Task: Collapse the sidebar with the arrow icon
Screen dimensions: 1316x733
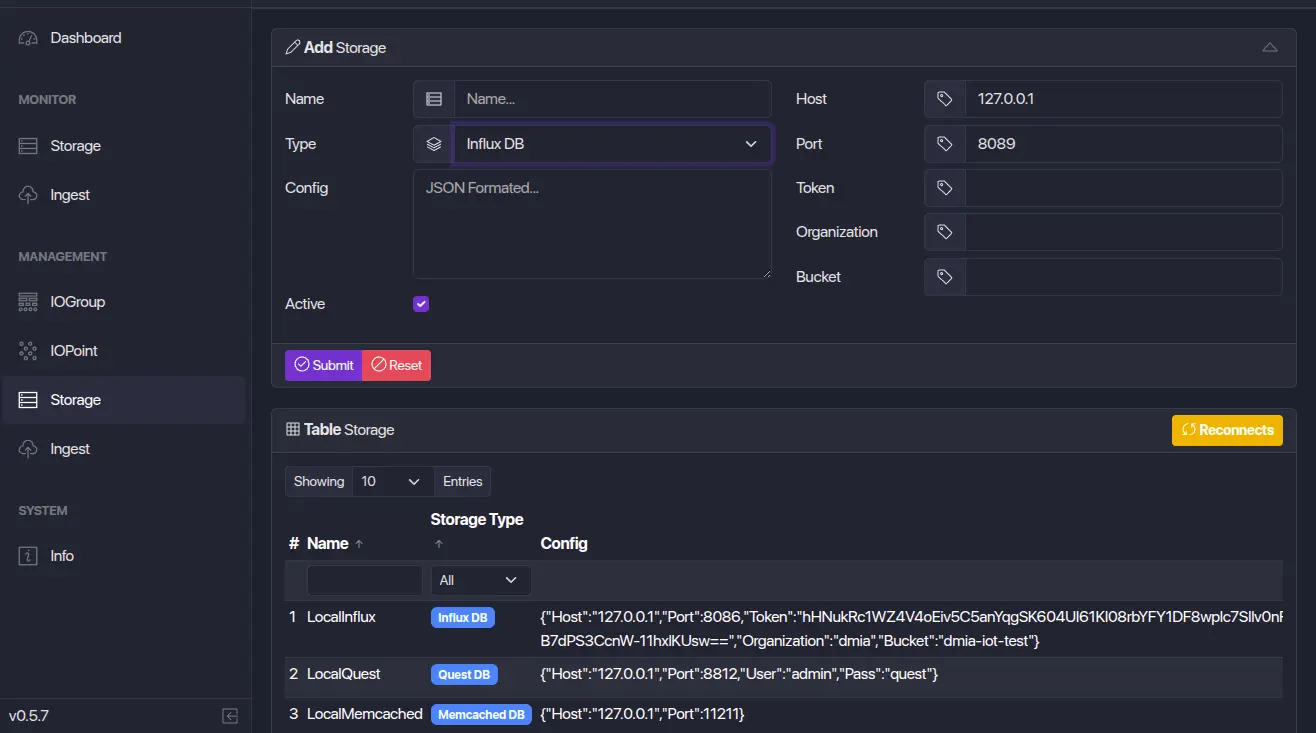Action: coord(230,716)
